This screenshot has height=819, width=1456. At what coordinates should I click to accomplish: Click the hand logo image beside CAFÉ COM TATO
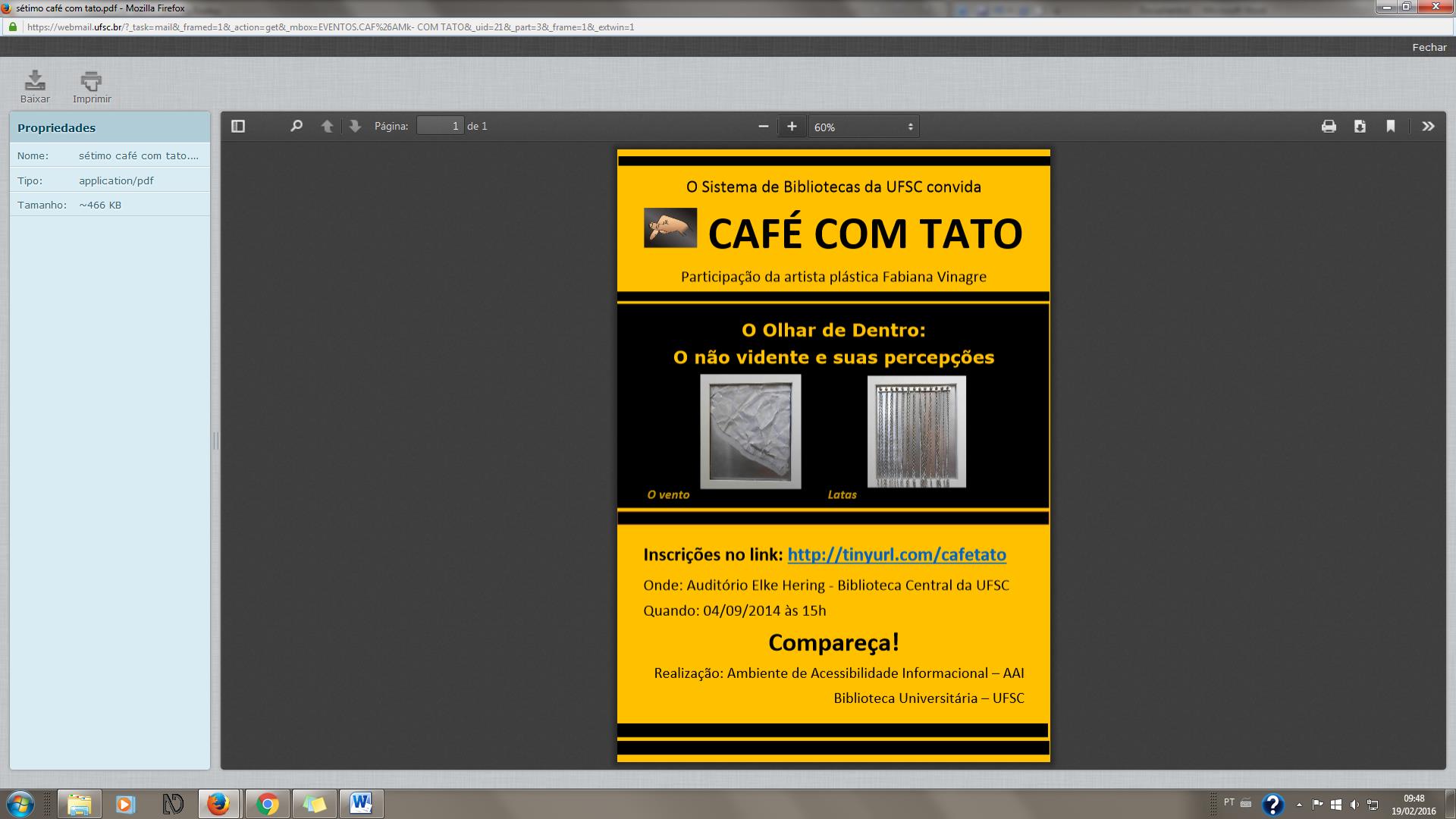click(670, 227)
